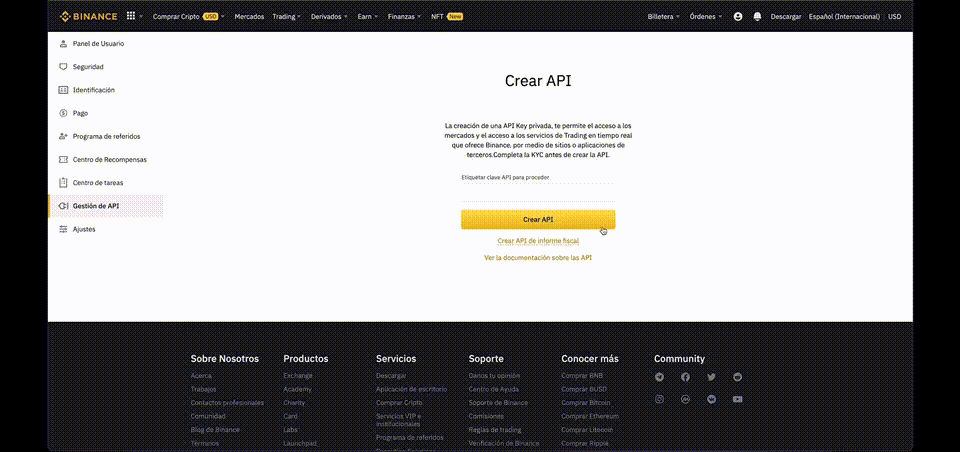This screenshot has width=960, height=452.
Task: Open Mercados in the top navigation
Action: (x=249, y=17)
